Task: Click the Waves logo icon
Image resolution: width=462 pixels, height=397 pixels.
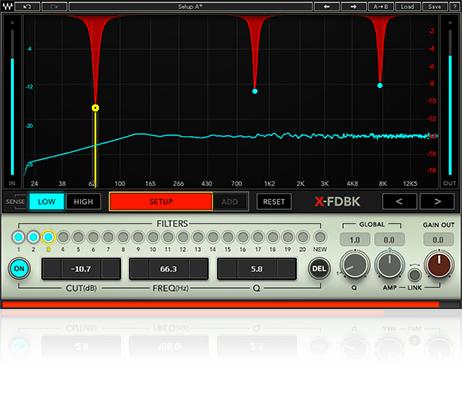Action: point(7,6)
